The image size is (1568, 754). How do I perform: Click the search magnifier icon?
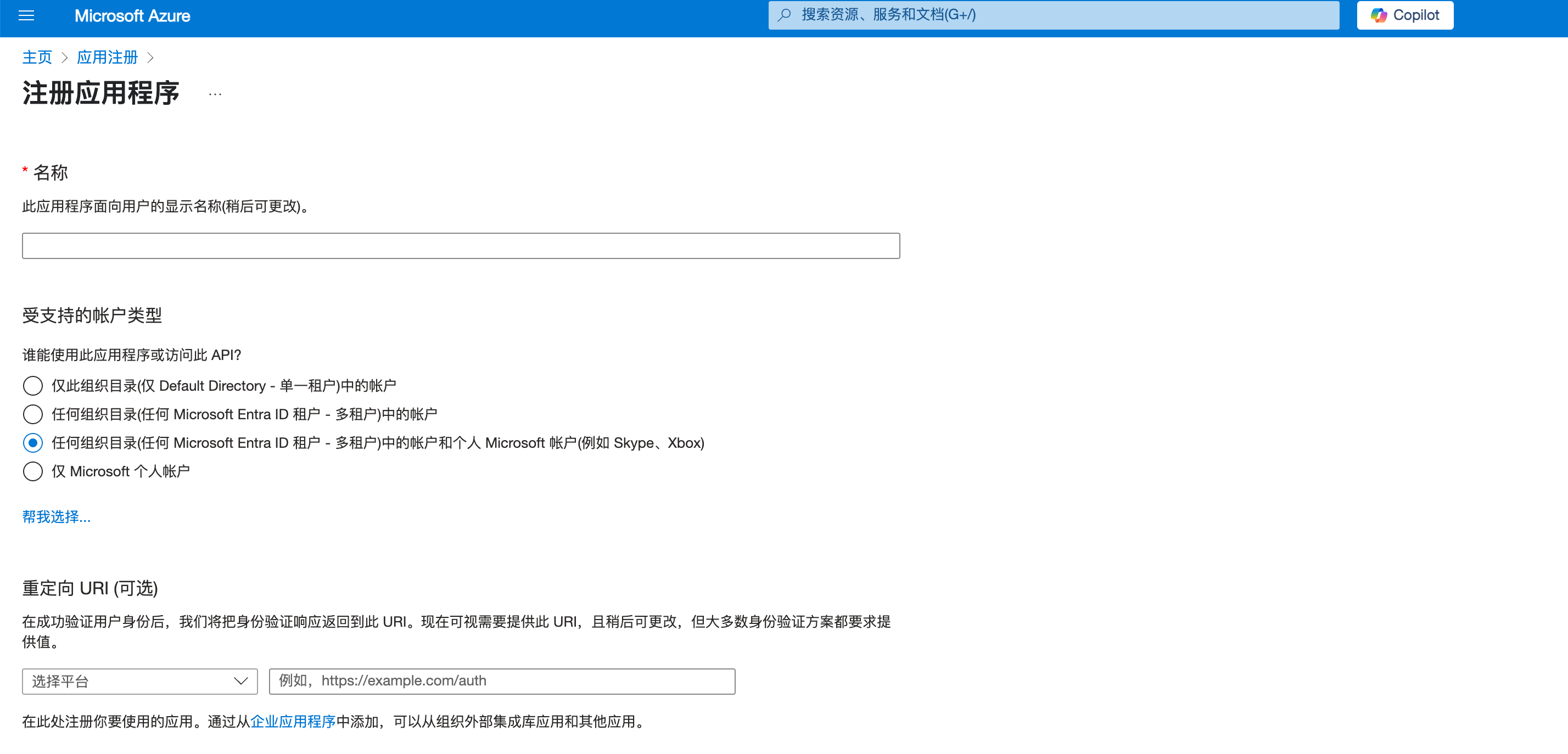coord(785,15)
